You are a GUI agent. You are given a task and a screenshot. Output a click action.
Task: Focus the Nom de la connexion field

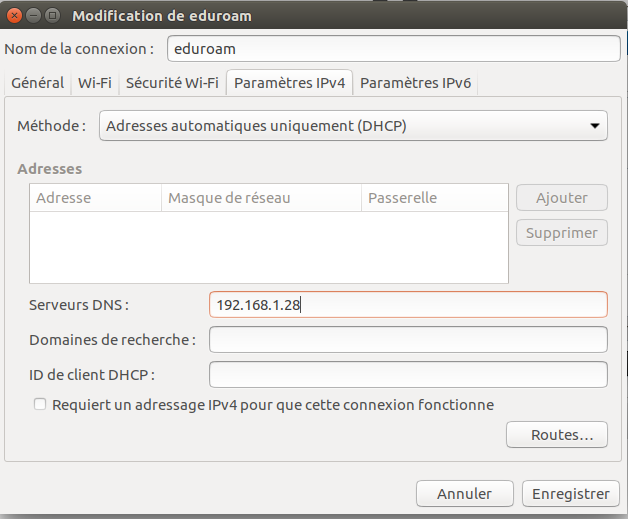(392, 48)
